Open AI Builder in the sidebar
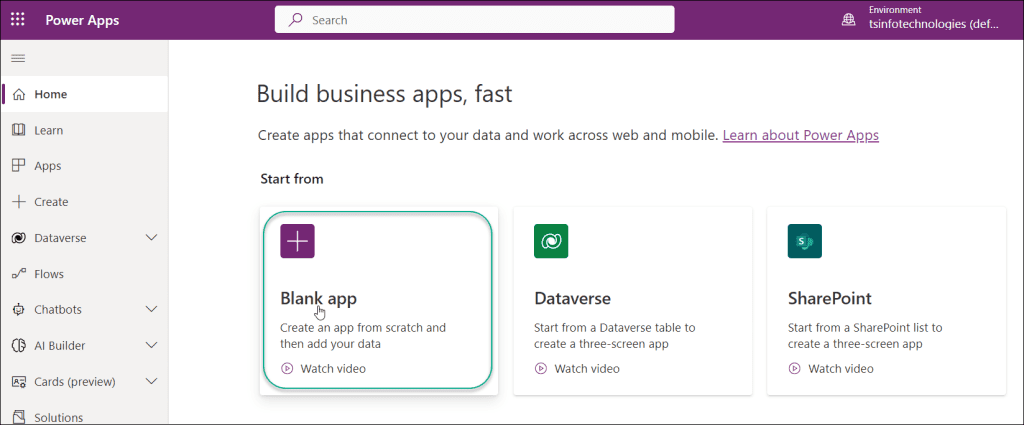Image resolution: width=1024 pixels, height=425 pixels. point(84,345)
